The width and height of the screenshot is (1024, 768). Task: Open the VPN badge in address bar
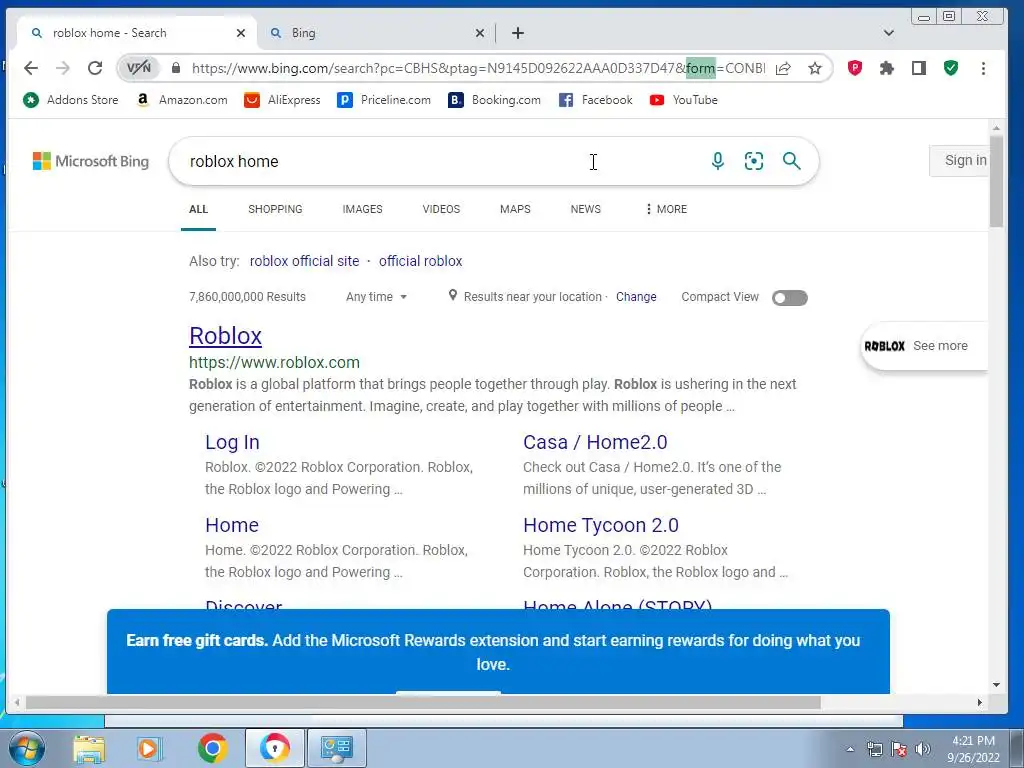[138, 68]
